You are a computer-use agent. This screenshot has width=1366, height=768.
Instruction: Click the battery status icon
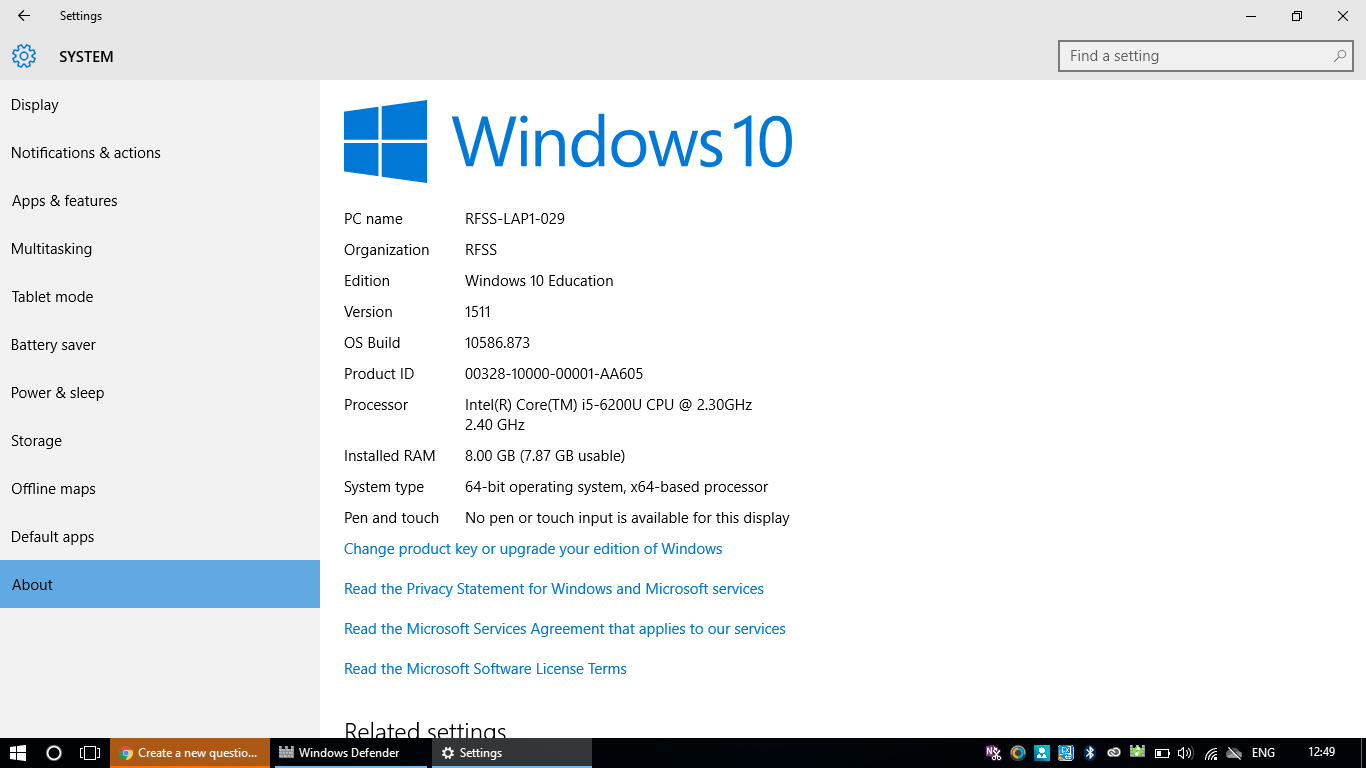[1162, 753]
